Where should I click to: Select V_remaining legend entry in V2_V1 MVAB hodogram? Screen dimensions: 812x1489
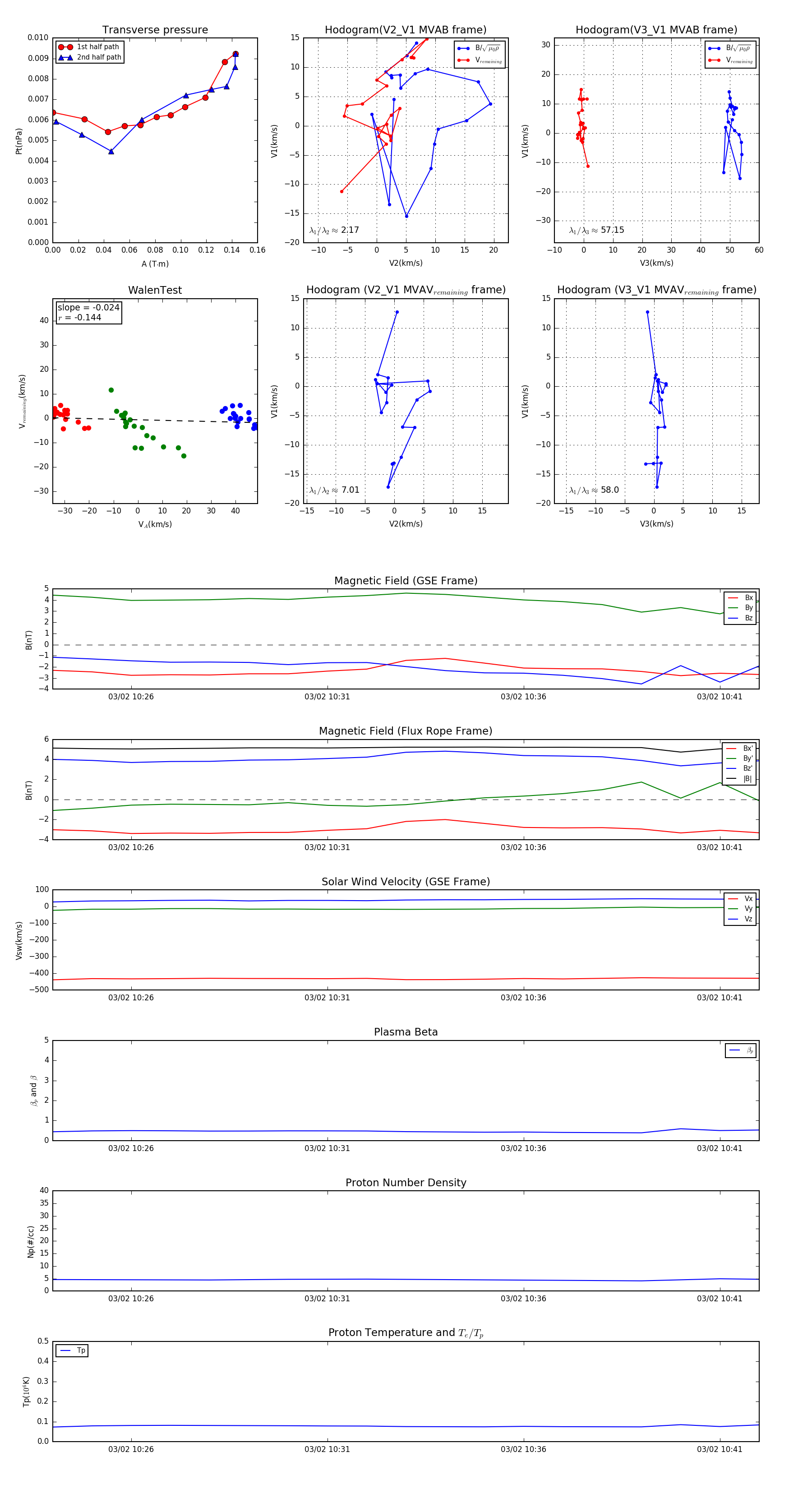(x=480, y=60)
